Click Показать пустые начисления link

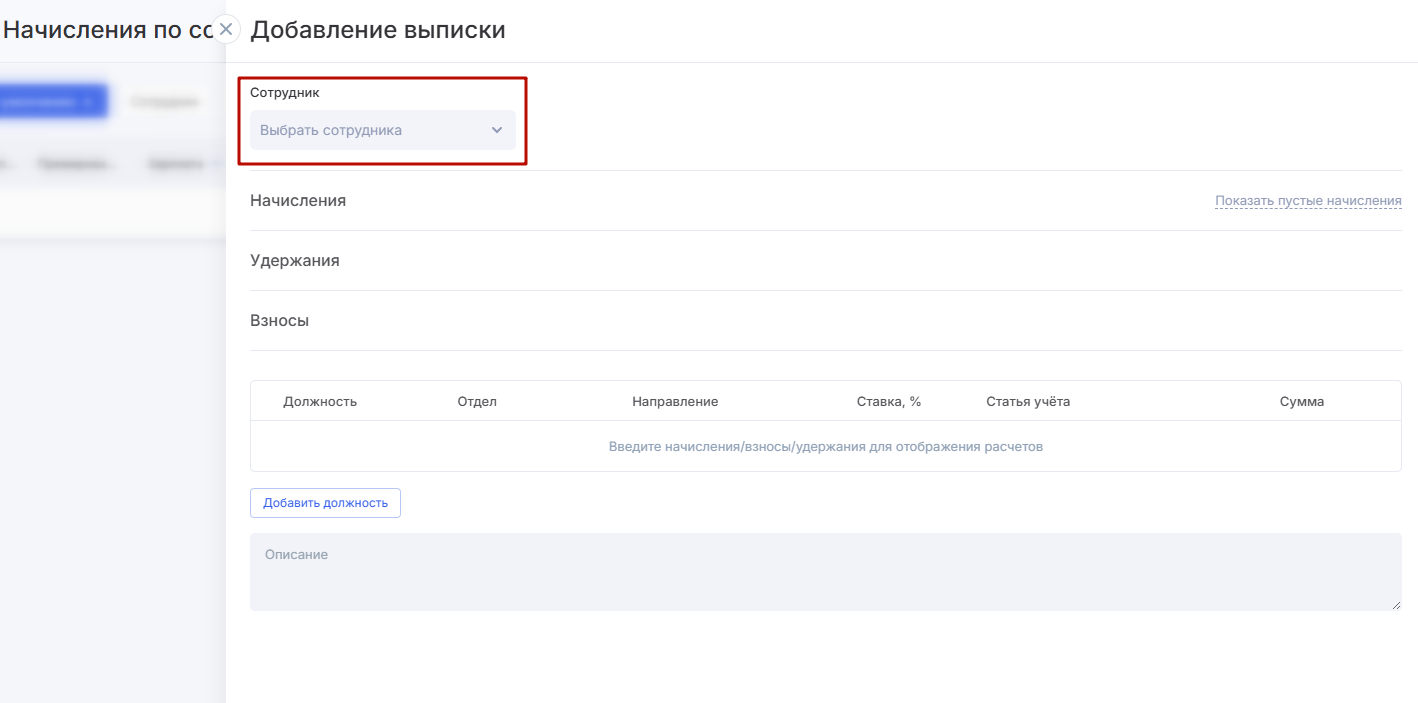(1307, 201)
